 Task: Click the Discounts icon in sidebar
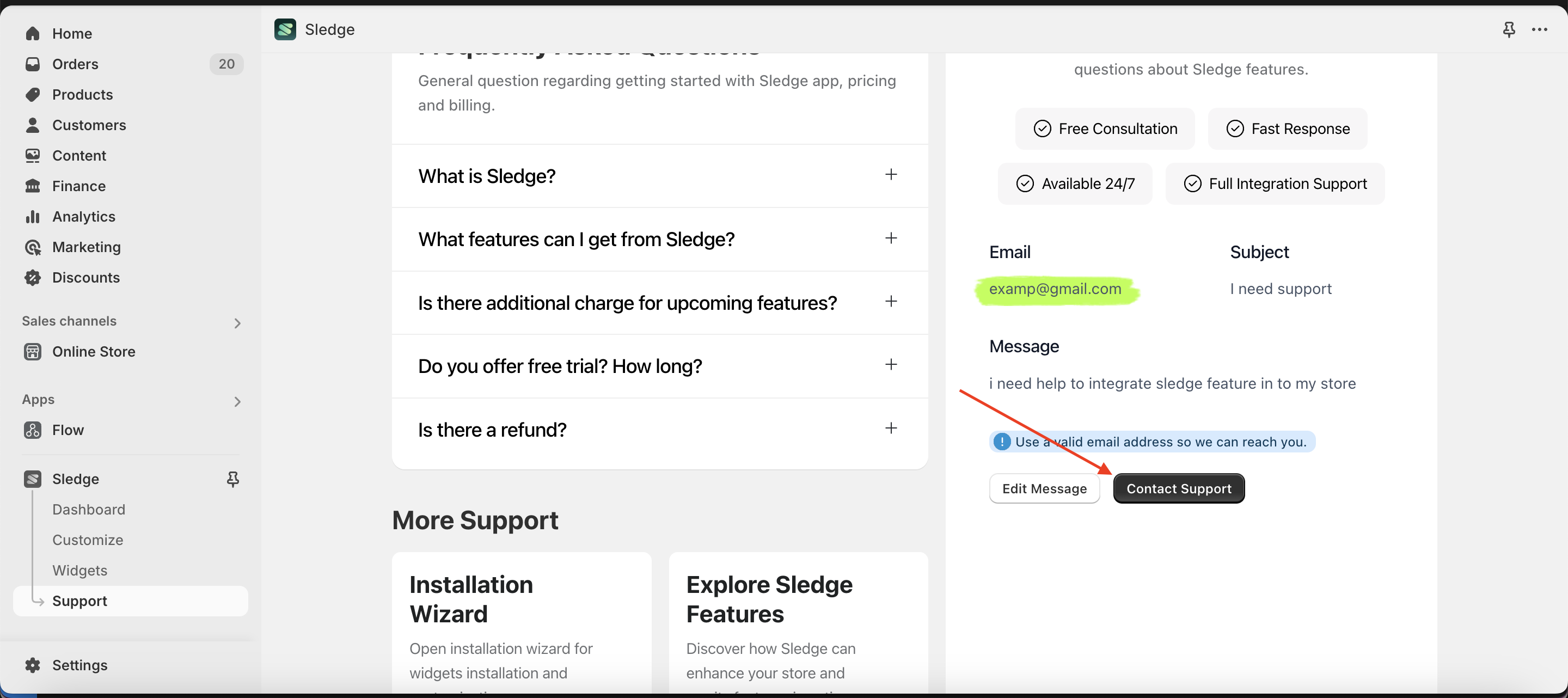click(x=33, y=278)
